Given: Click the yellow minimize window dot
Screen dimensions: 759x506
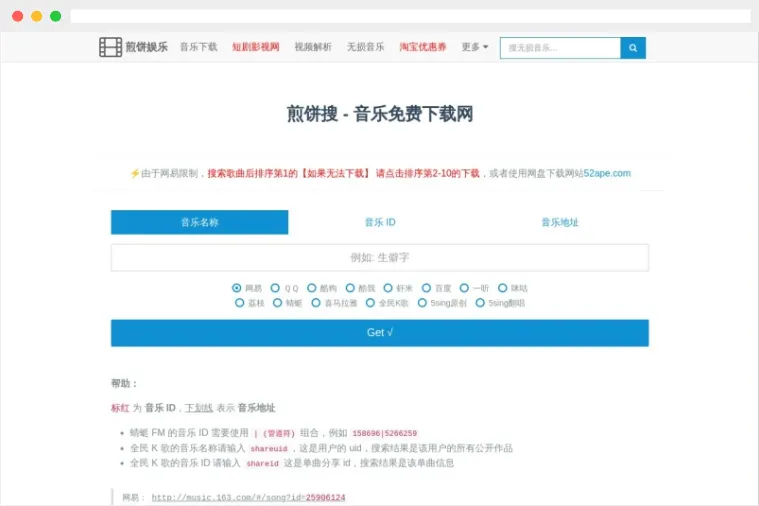Looking at the screenshot, I should coord(37,16).
